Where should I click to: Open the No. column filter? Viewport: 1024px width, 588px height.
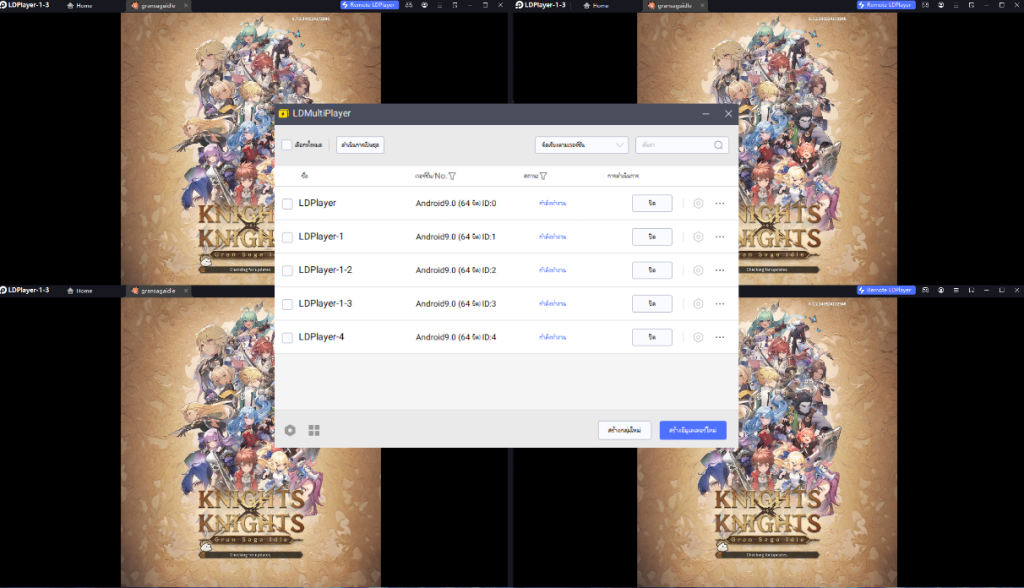coord(453,176)
